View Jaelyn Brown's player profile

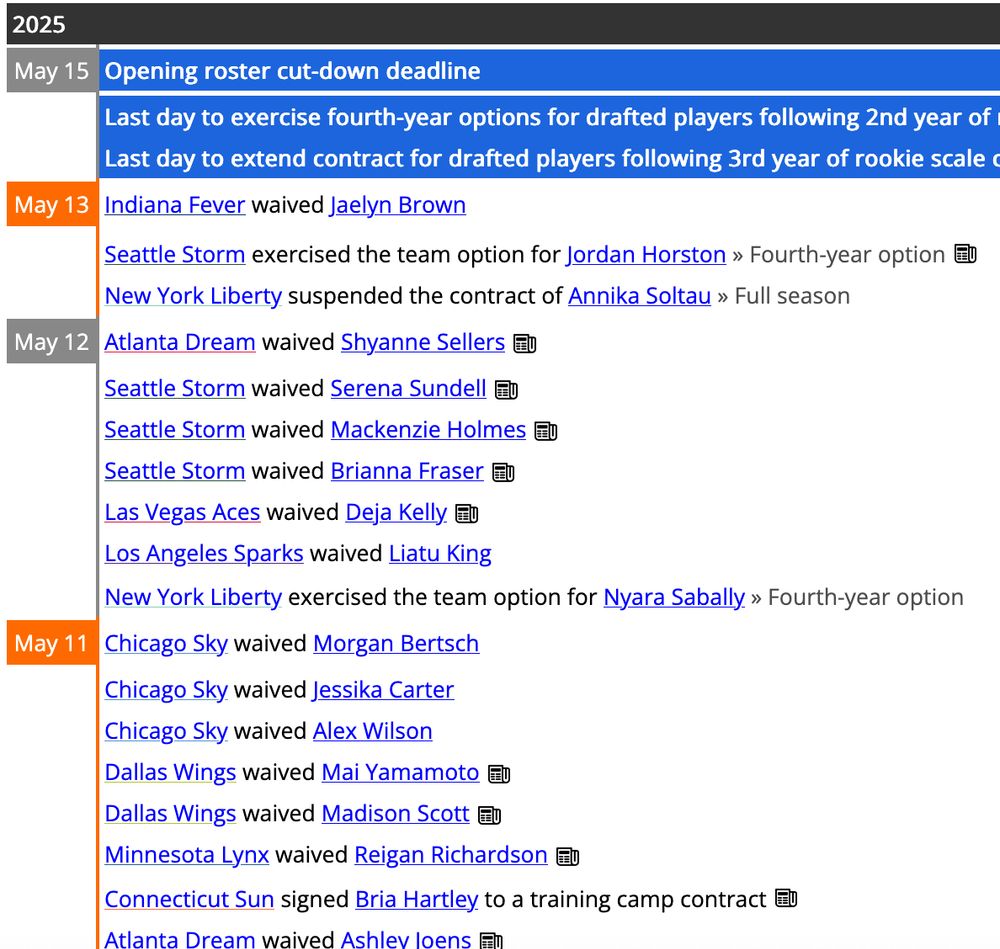[397, 205]
